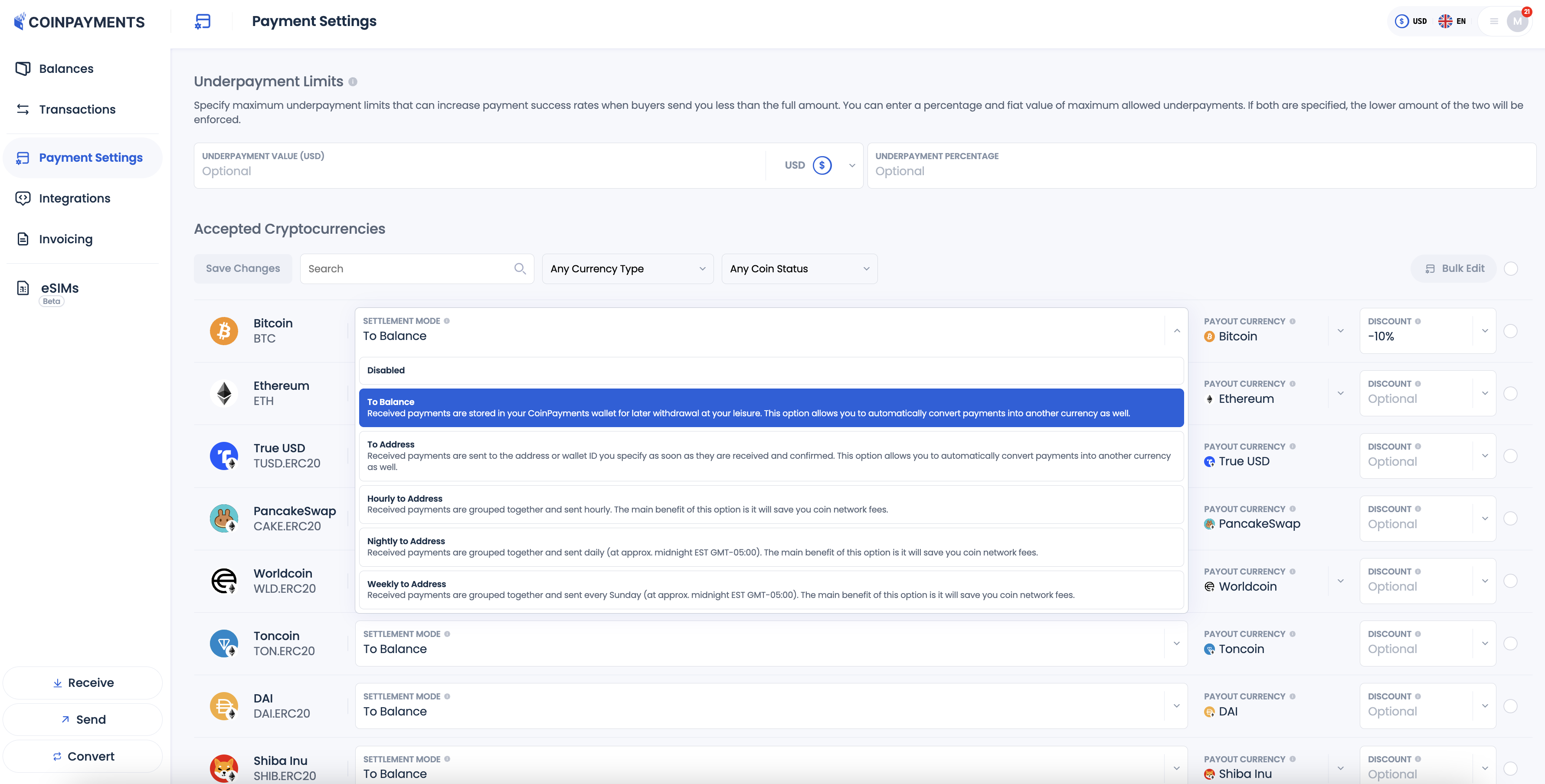Toggle the selection circle on the Ethereum row

[1512, 393]
